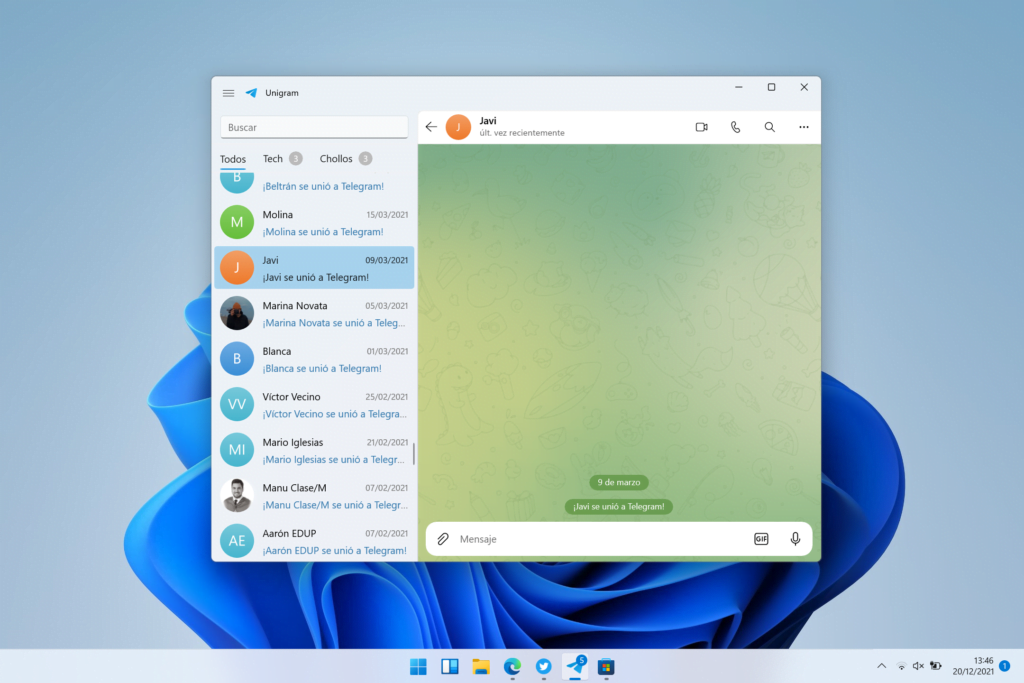Record a voice message with the microphone

(x=795, y=538)
